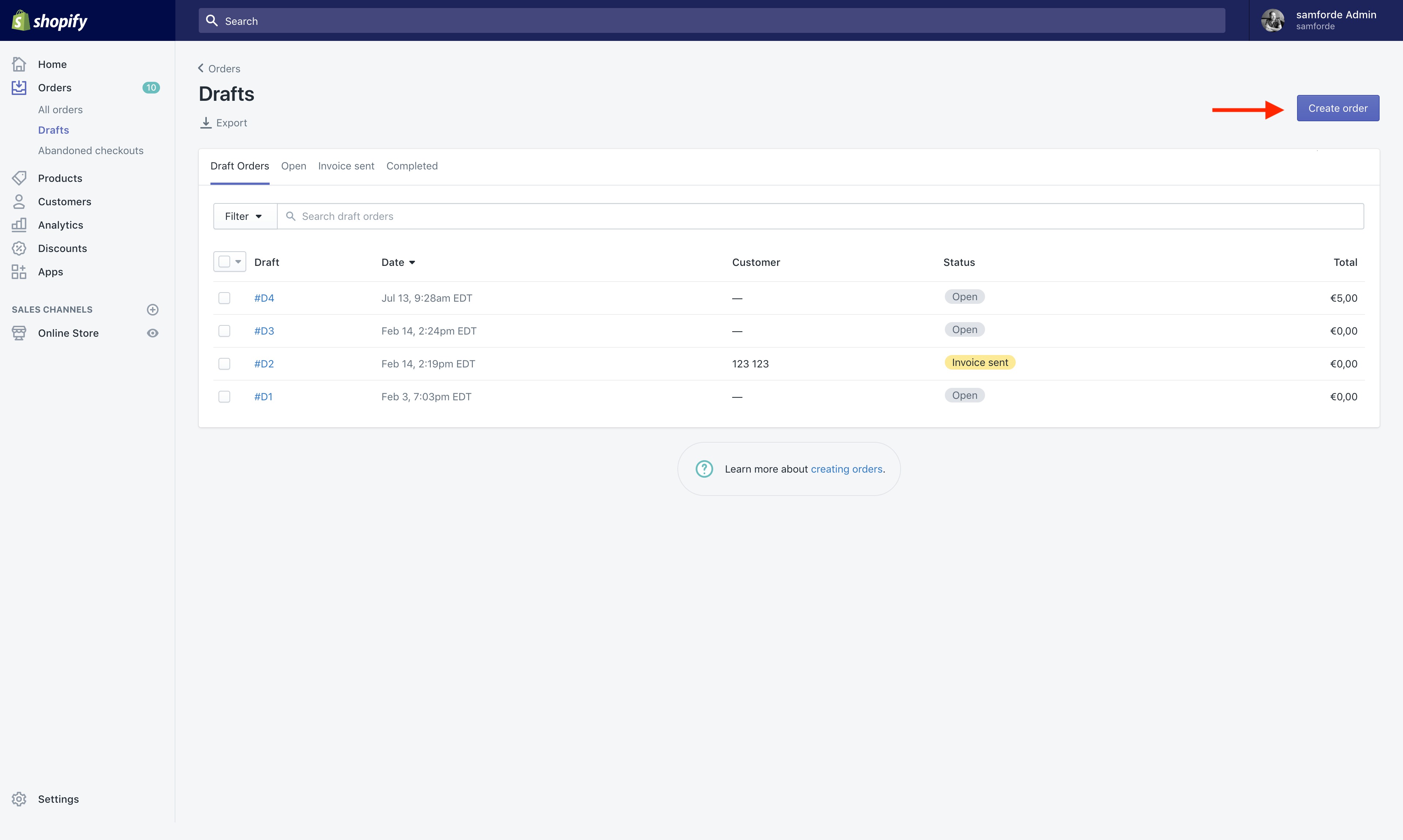Image resolution: width=1403 pixels, height=840 pixels.
Task: Click the Shopify logo icon
Action: point(20,21)
